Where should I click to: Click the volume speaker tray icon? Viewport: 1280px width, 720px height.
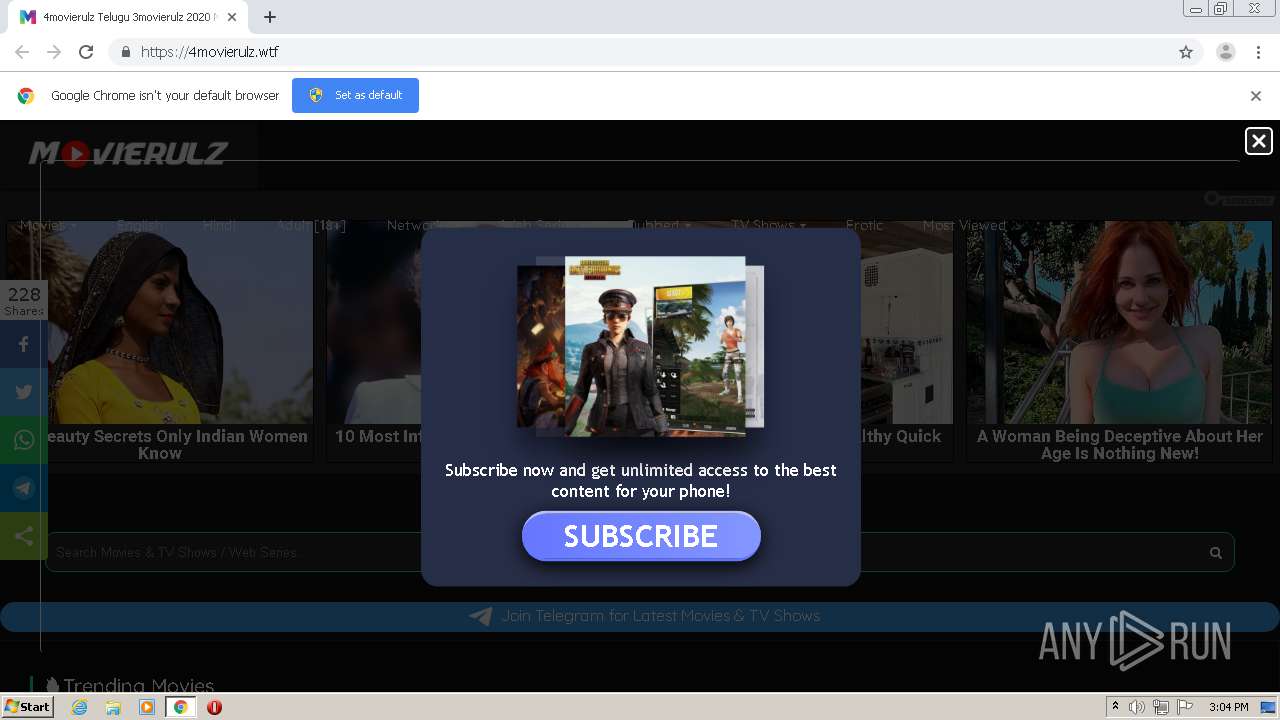tap(1137, 707)
